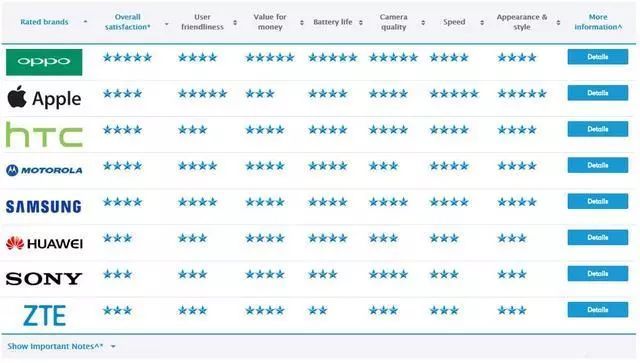Sort by Appearance & style arrows

click(x=558, y=22)
